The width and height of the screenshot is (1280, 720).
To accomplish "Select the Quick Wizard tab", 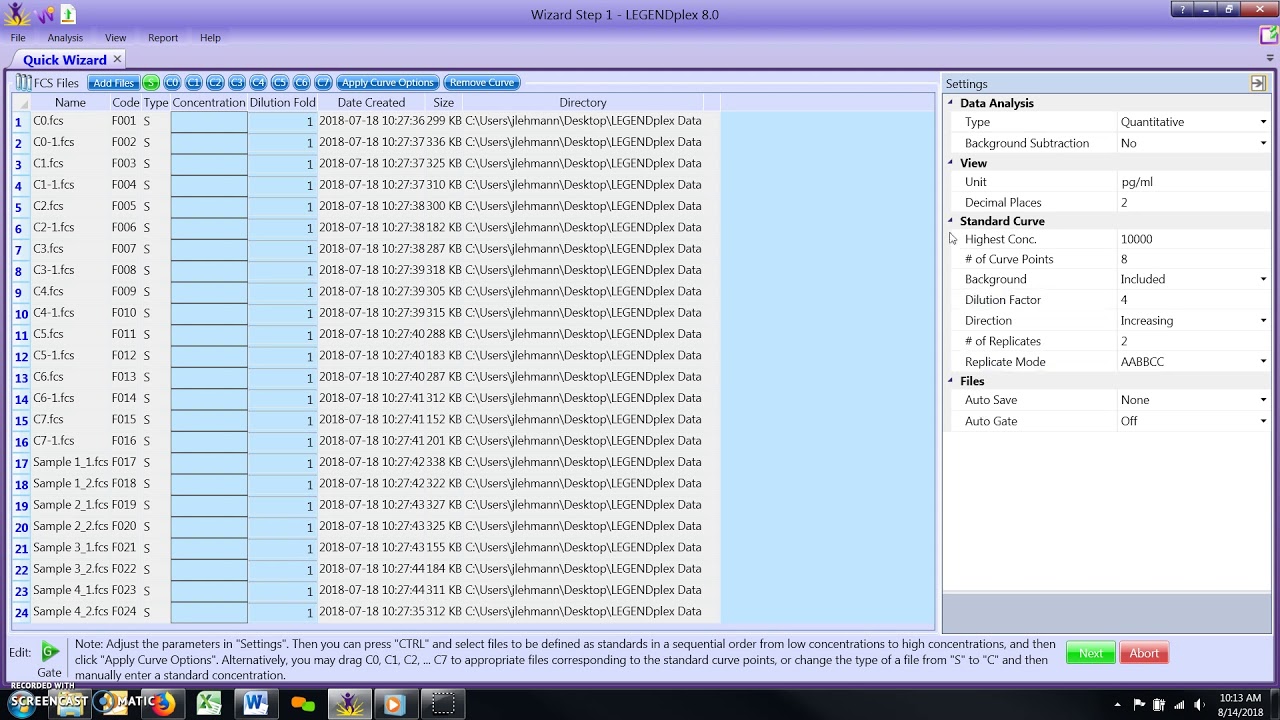I will coord(64,60).
